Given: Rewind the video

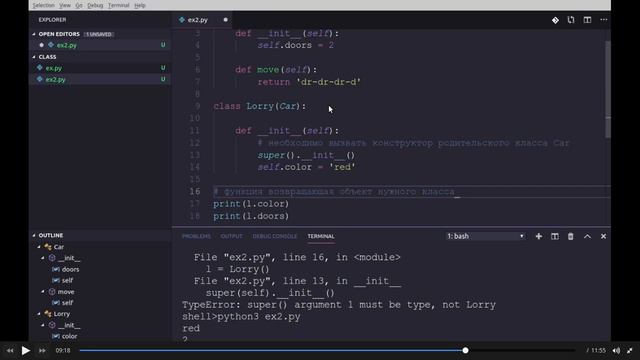Looking at the screenshot, I should pos(10,351).
